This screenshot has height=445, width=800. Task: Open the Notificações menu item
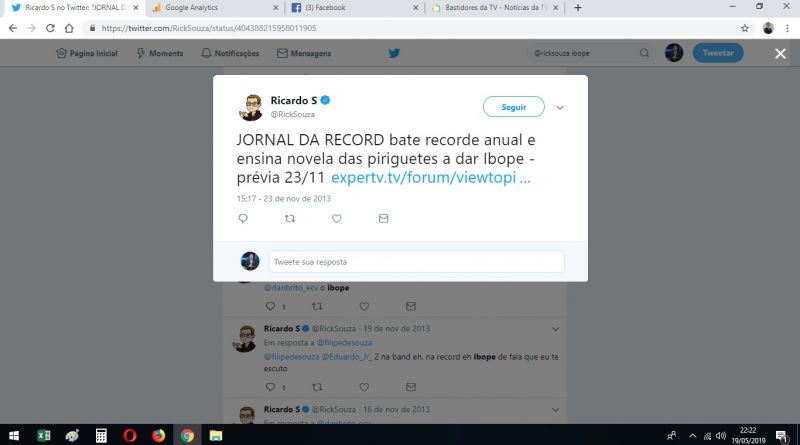[230, 53]
